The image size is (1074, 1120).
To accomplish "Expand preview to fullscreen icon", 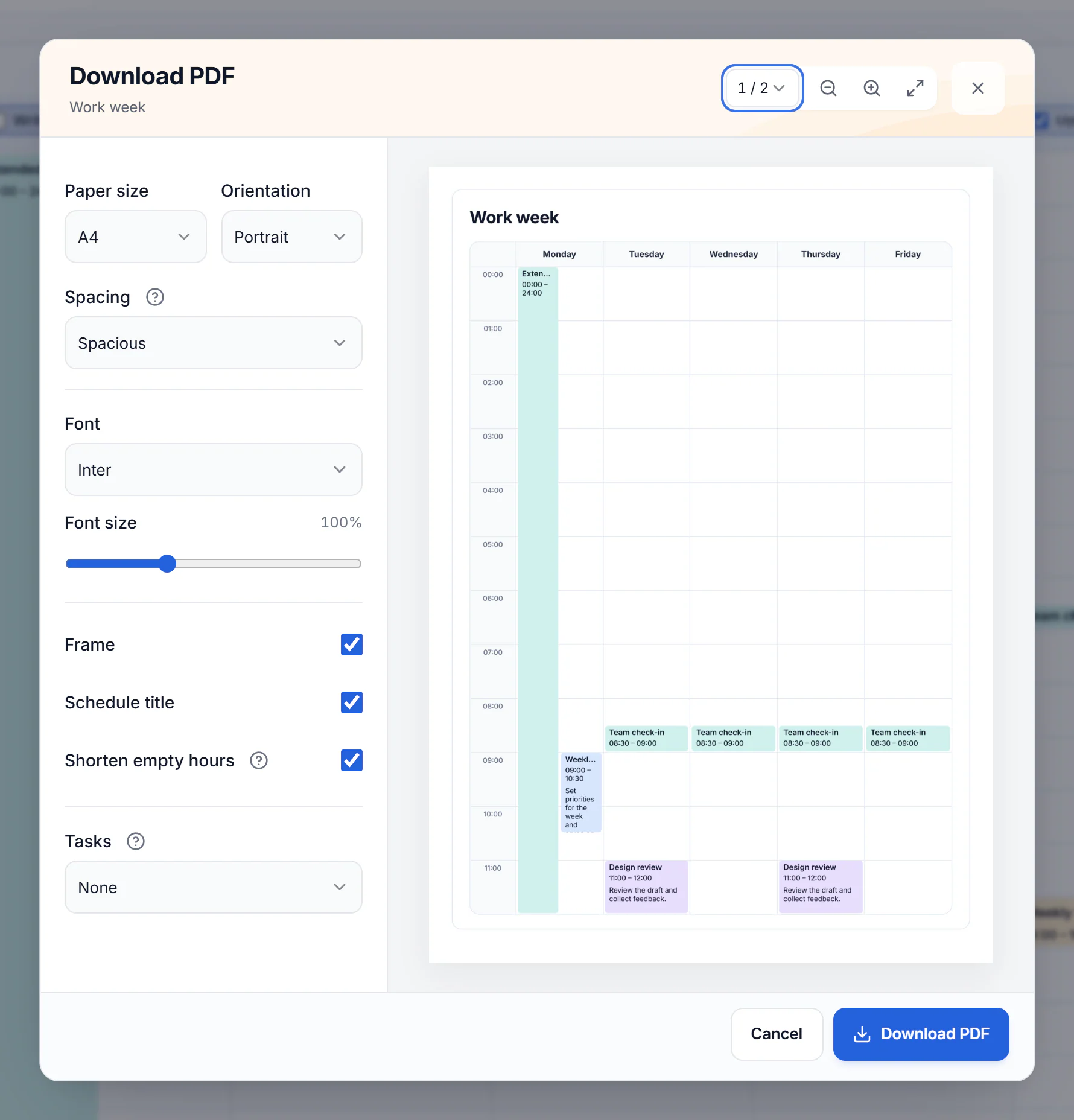I will pos(915,88).
